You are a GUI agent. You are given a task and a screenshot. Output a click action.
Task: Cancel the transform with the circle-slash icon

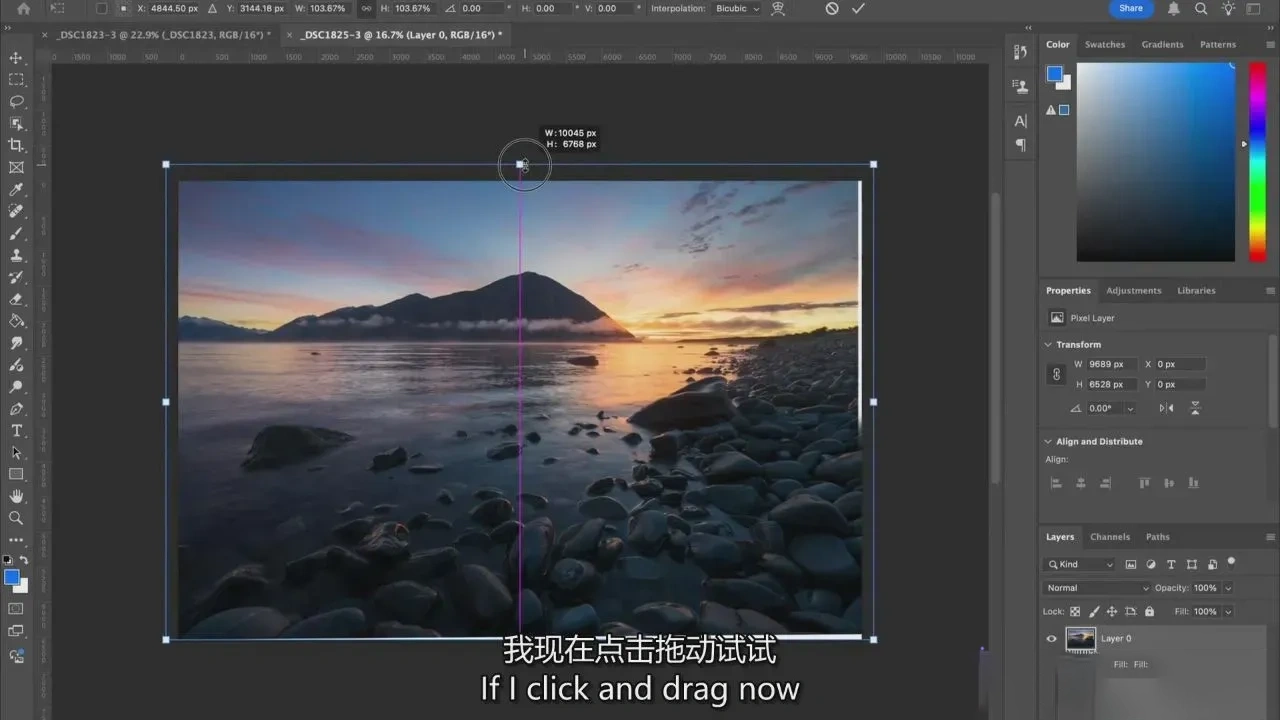coord(832,8)
